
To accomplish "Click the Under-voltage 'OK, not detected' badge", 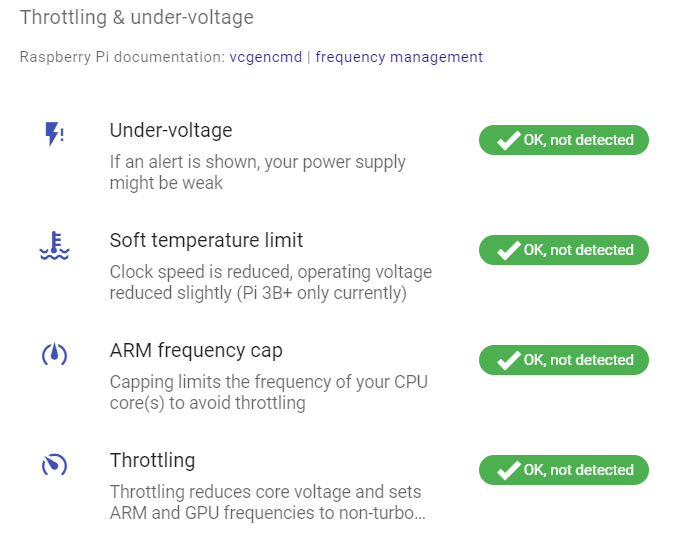I will click(x=564, y=140).
